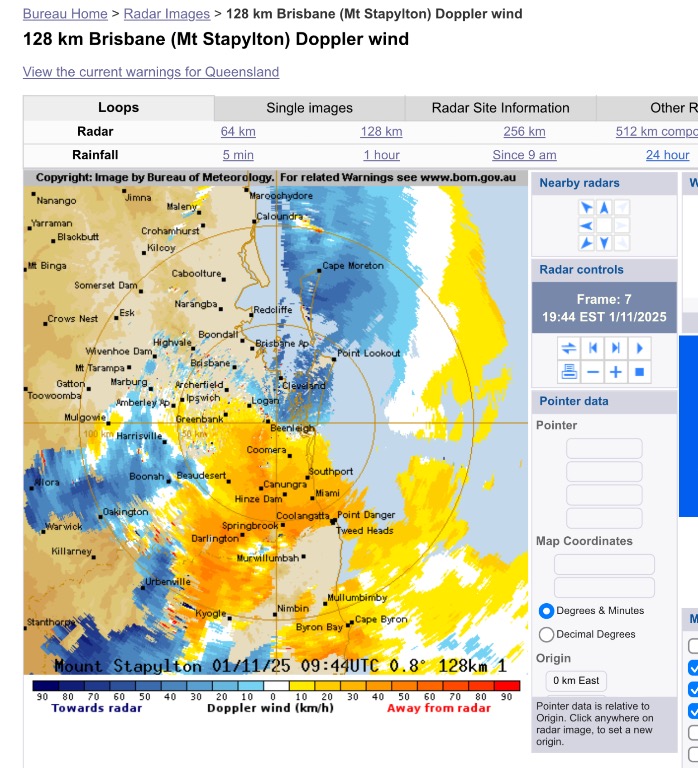Switch to the Single images tab
Screen dimensions: 698x768
pyautogui.click(x=309, y=108)
